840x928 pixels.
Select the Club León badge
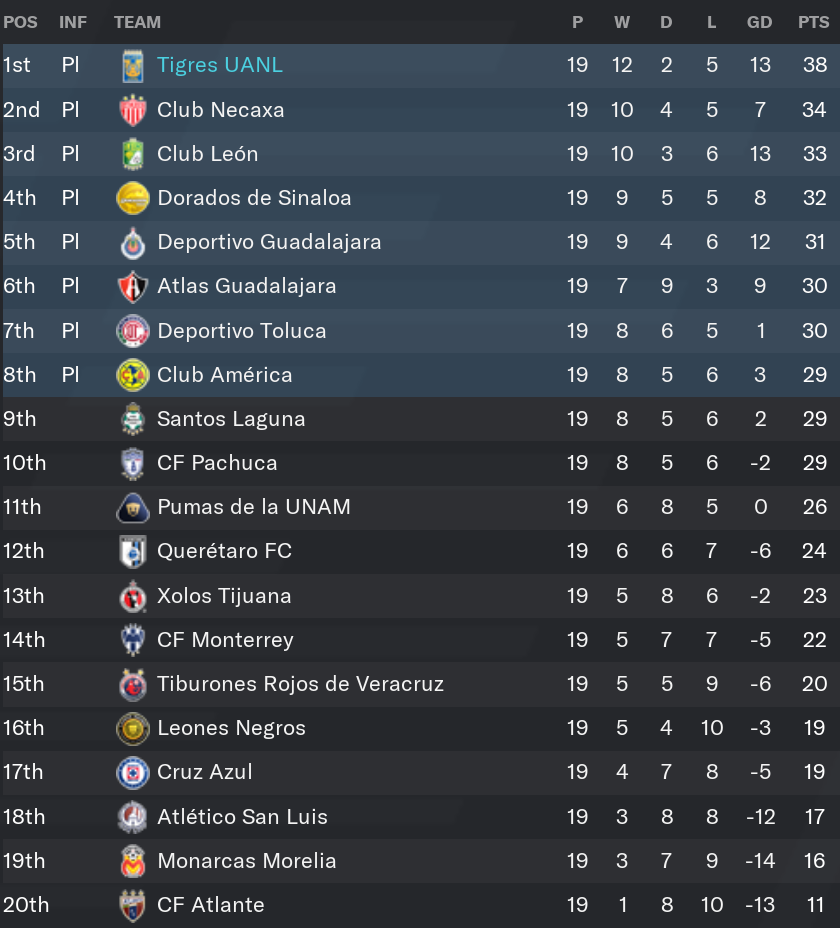[x=133, y=154]
